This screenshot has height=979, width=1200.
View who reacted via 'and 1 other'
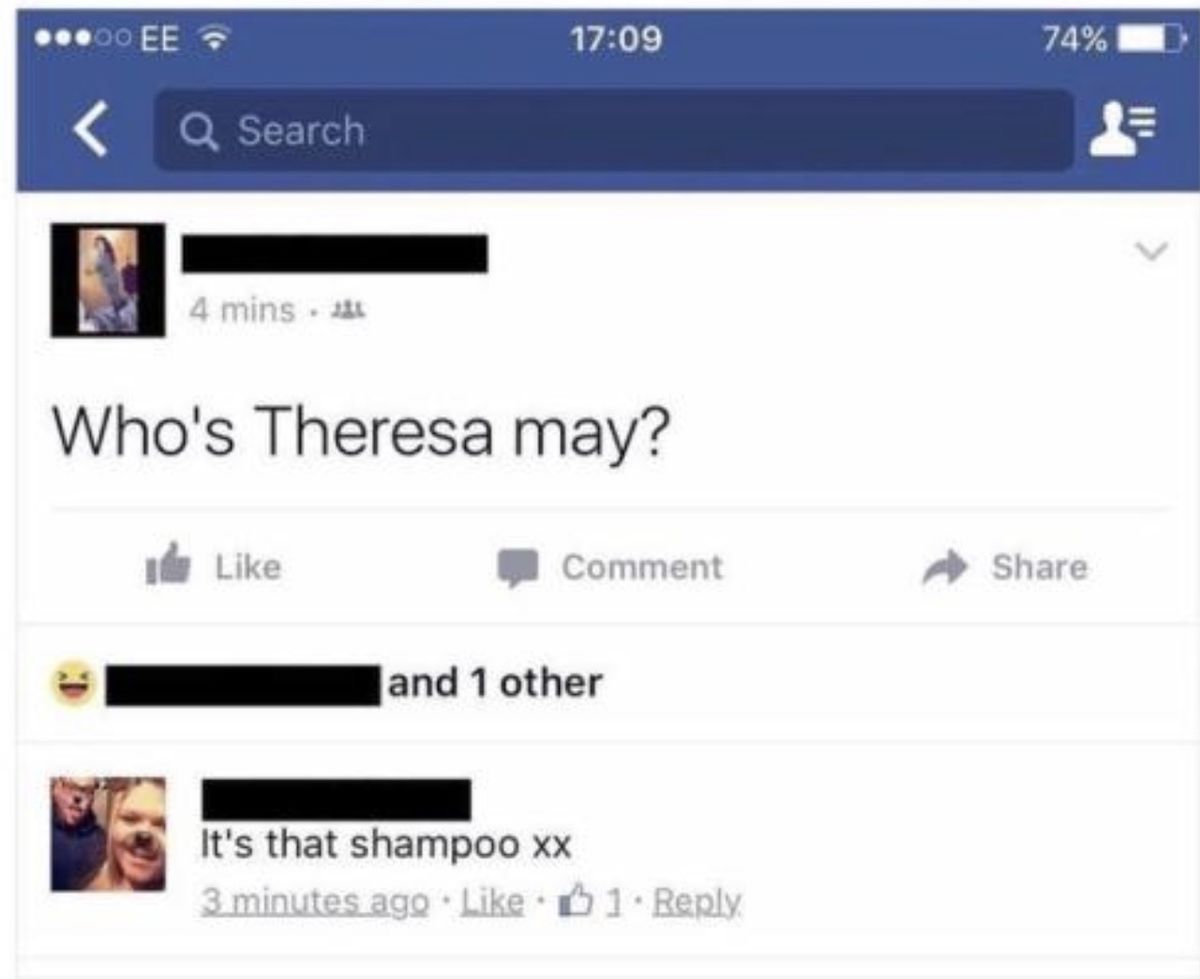495,684
